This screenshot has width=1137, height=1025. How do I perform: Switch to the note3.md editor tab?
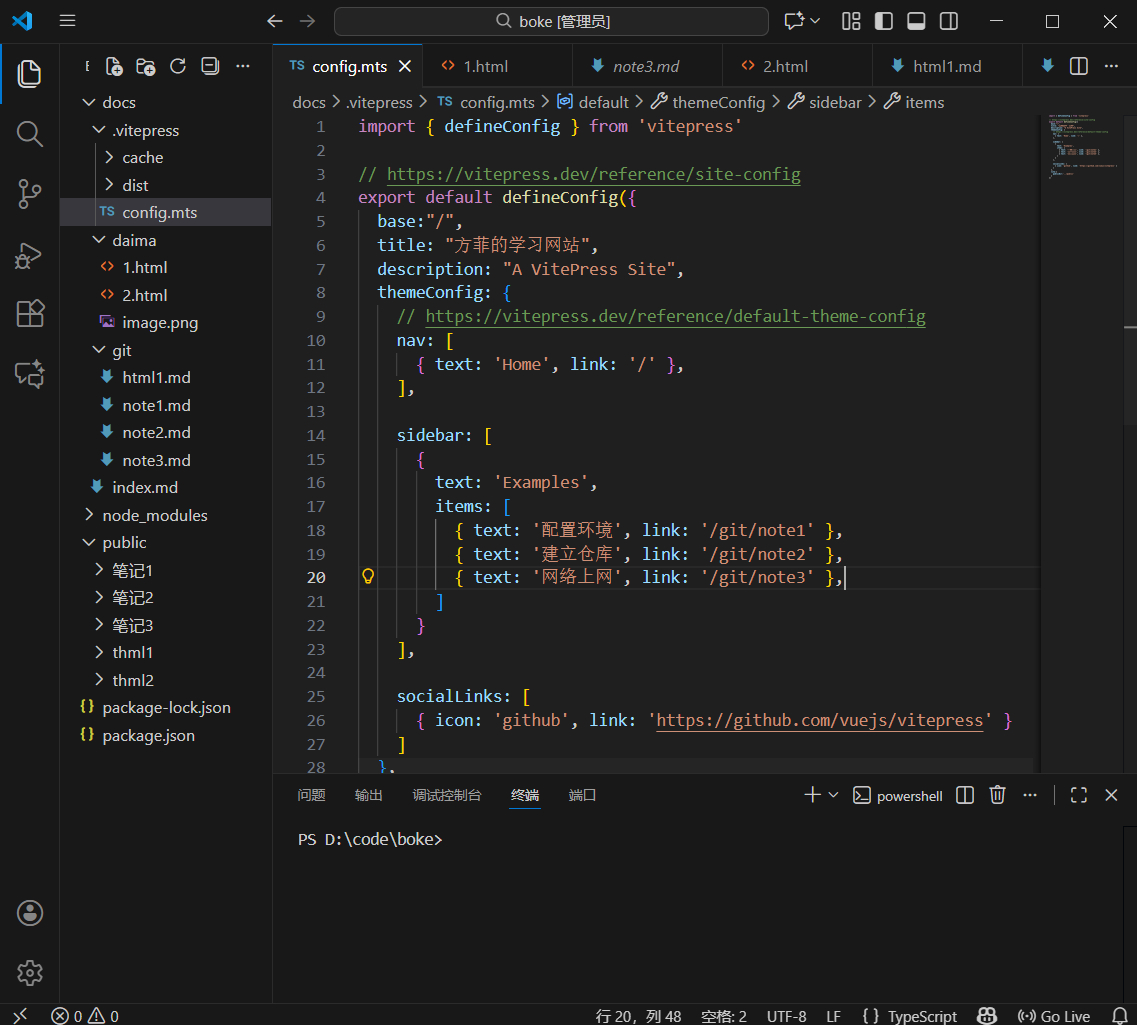click(x=645, y=66)
